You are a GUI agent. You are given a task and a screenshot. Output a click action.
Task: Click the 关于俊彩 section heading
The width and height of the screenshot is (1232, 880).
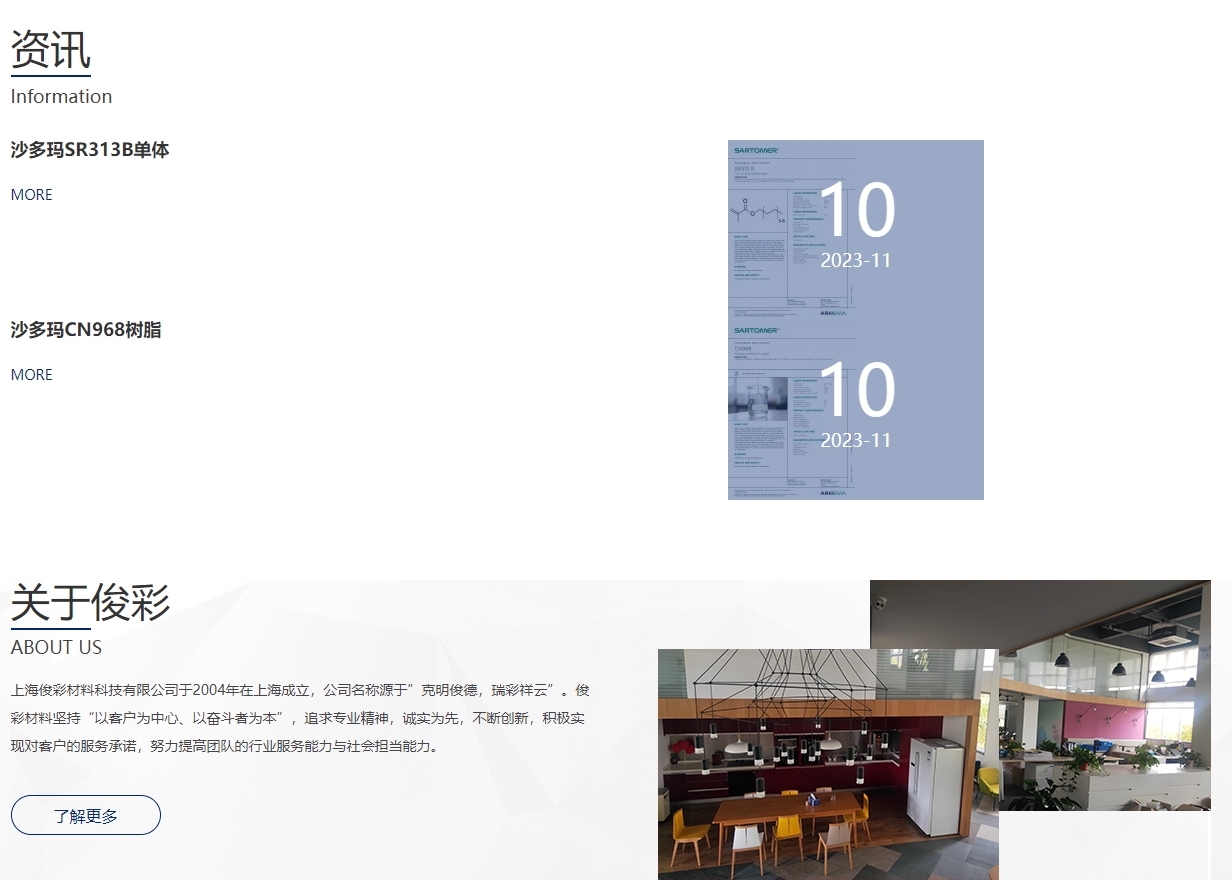tap(90, 603)
